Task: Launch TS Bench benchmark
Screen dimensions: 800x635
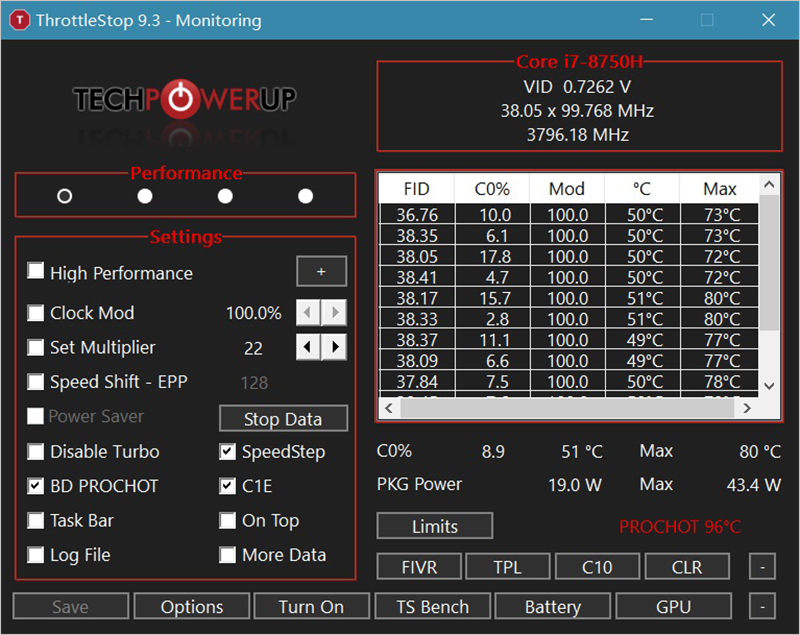Action: coord(432,606)
